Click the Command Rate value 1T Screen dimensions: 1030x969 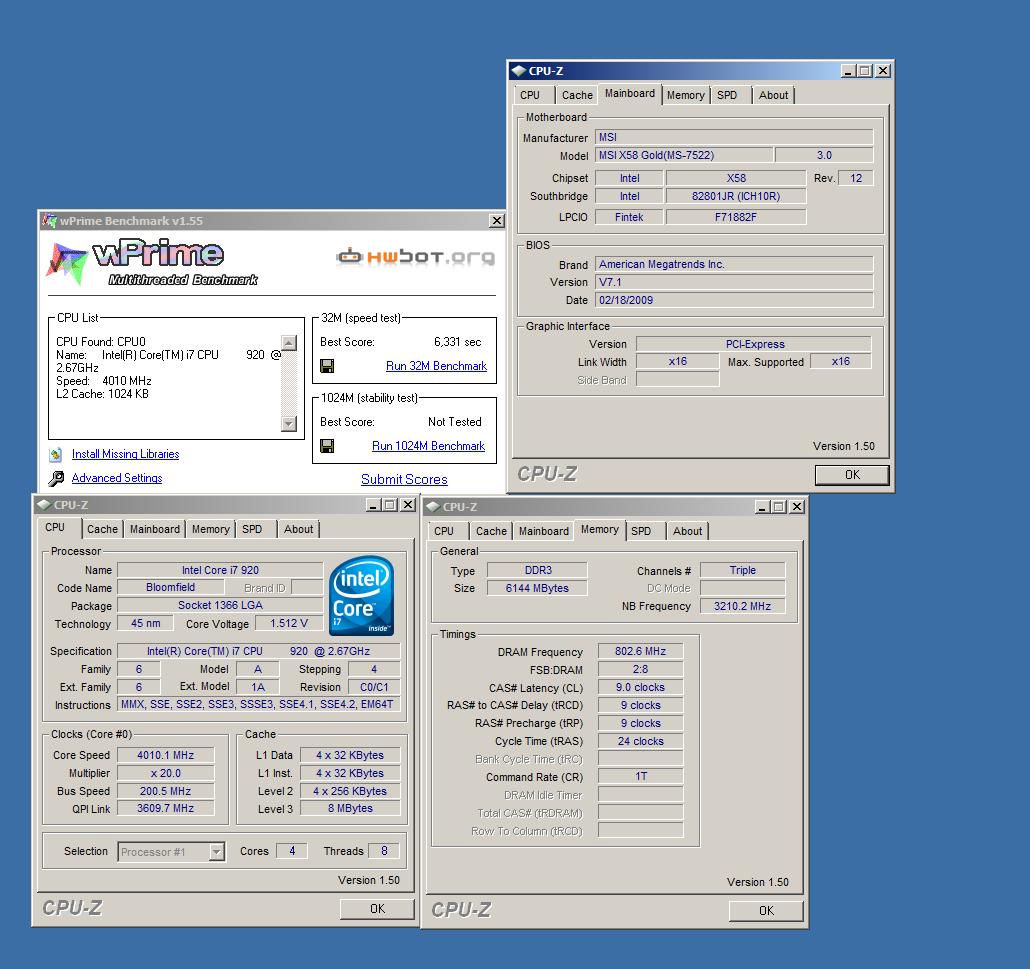640,777
